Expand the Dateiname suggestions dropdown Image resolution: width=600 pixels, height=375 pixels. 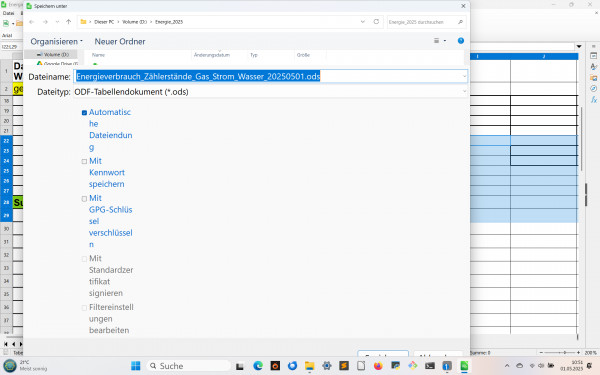tap(465, 76)
